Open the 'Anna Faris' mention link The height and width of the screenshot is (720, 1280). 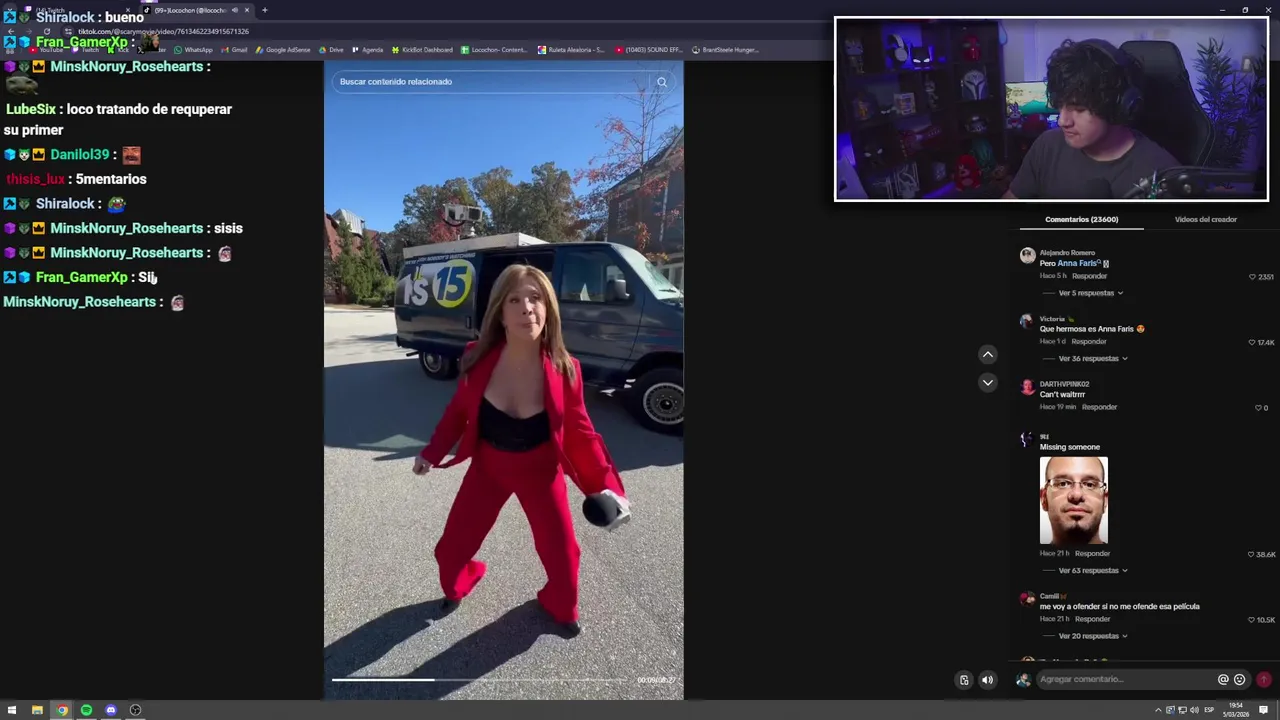tap(1078, 264)
